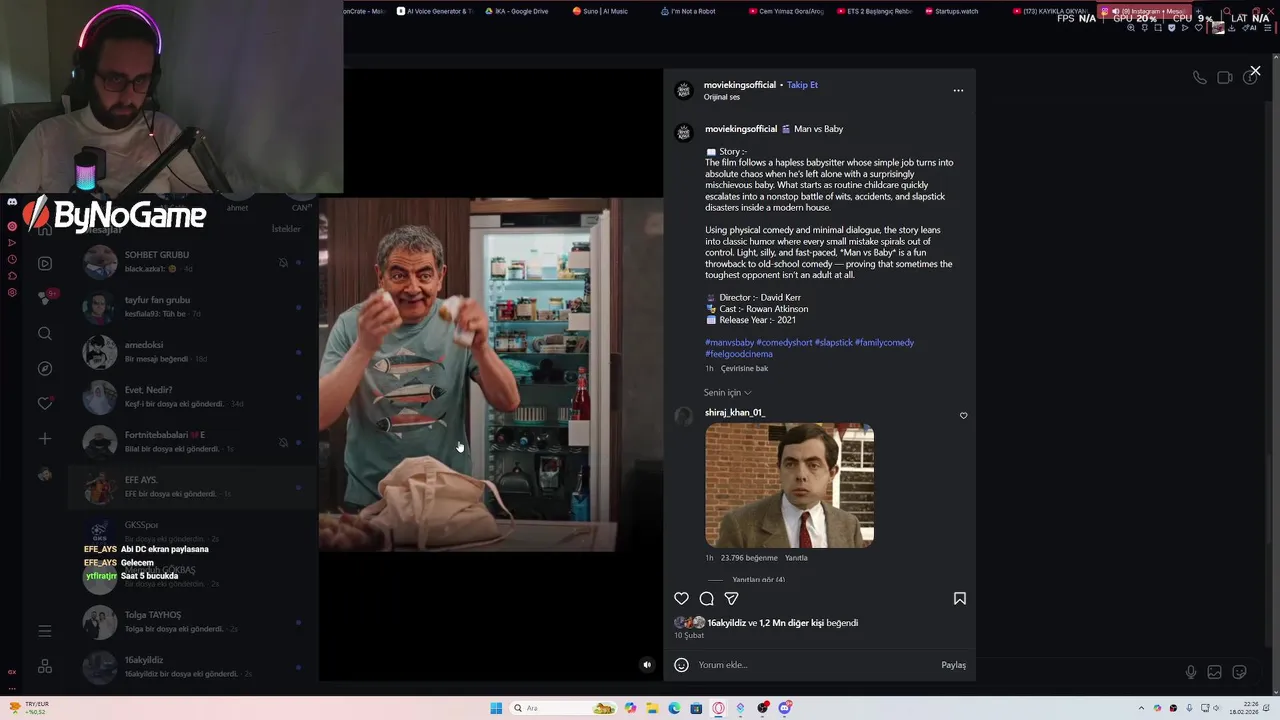The width and height of the screenshot is (1280, 720).
Task: Switch to ETS 2 Başlangıç Rehberi tab
Action: click(873, 11)
